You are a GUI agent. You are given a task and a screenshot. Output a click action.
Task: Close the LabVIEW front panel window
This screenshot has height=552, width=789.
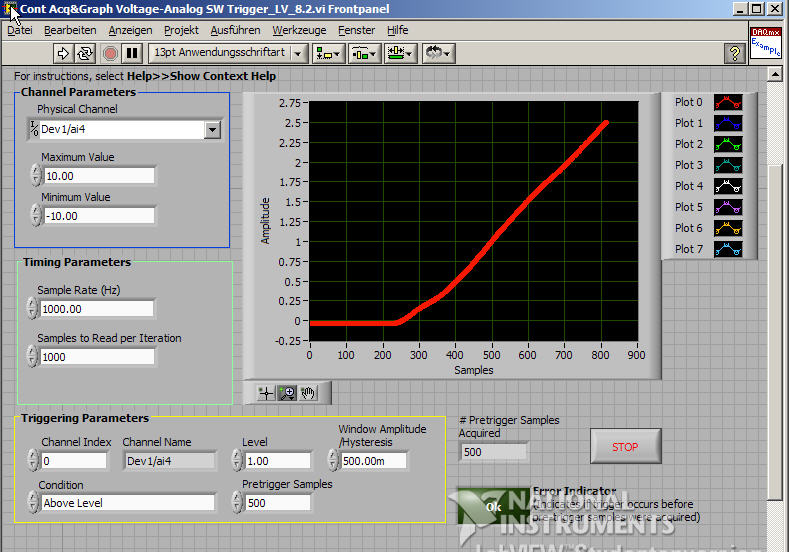775,9
